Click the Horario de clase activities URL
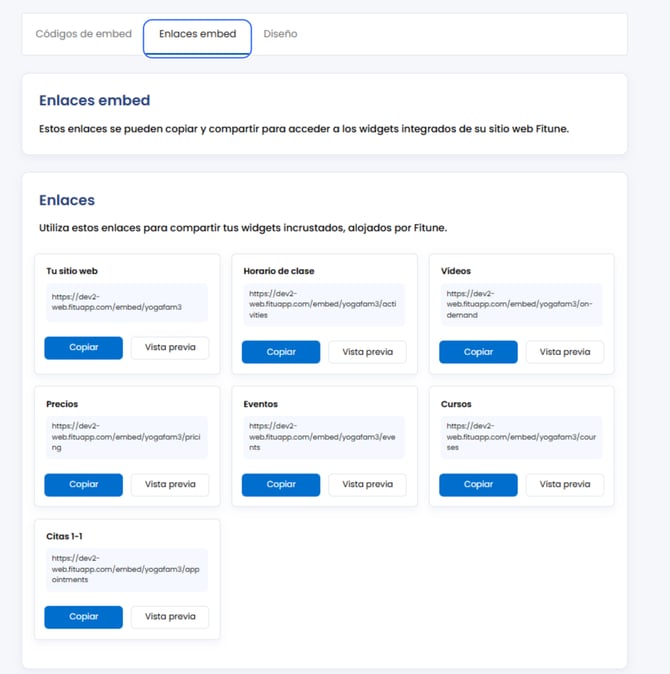 click(x=324, y=304)
